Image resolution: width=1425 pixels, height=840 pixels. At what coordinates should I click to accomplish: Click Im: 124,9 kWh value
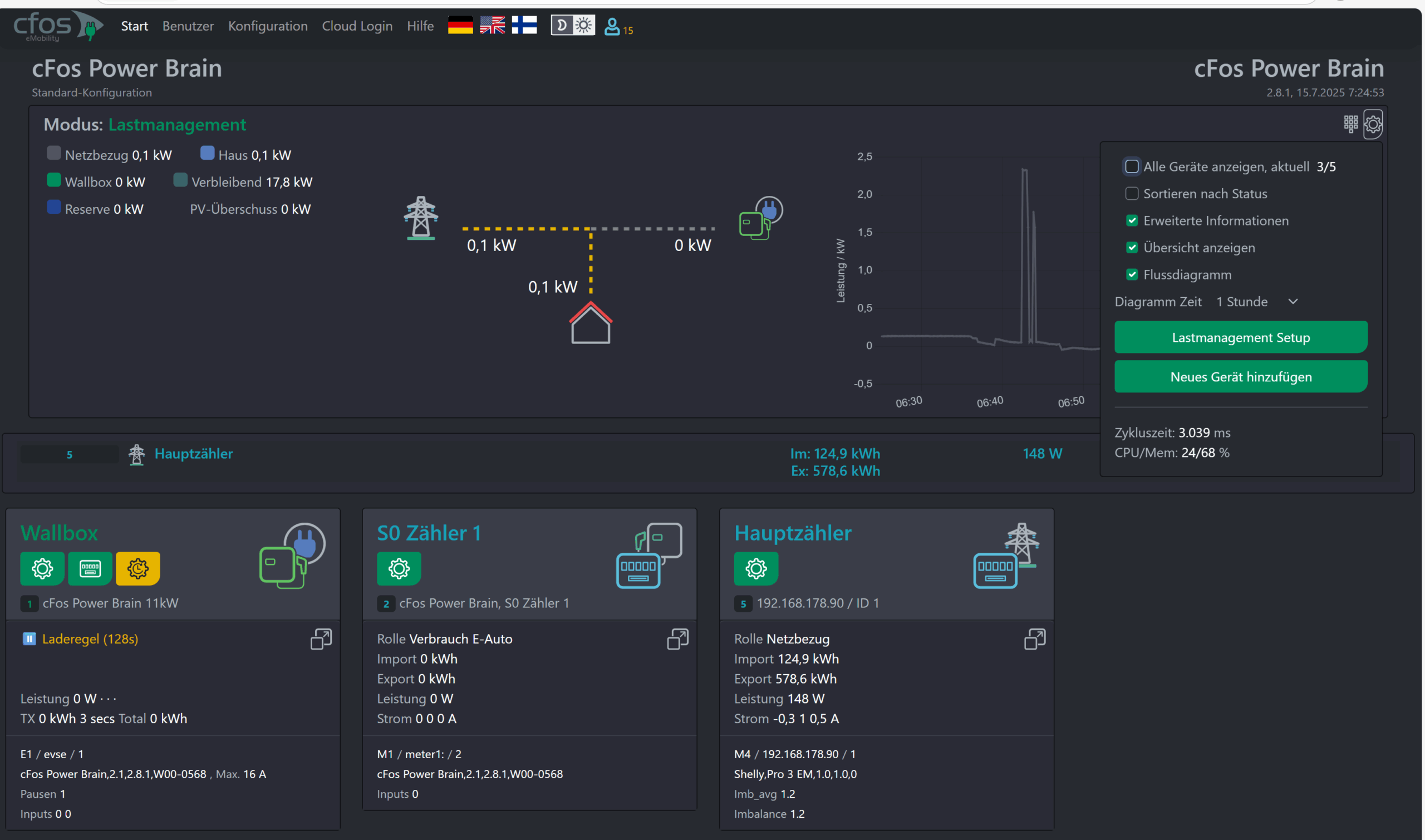(x=836, y=454)
